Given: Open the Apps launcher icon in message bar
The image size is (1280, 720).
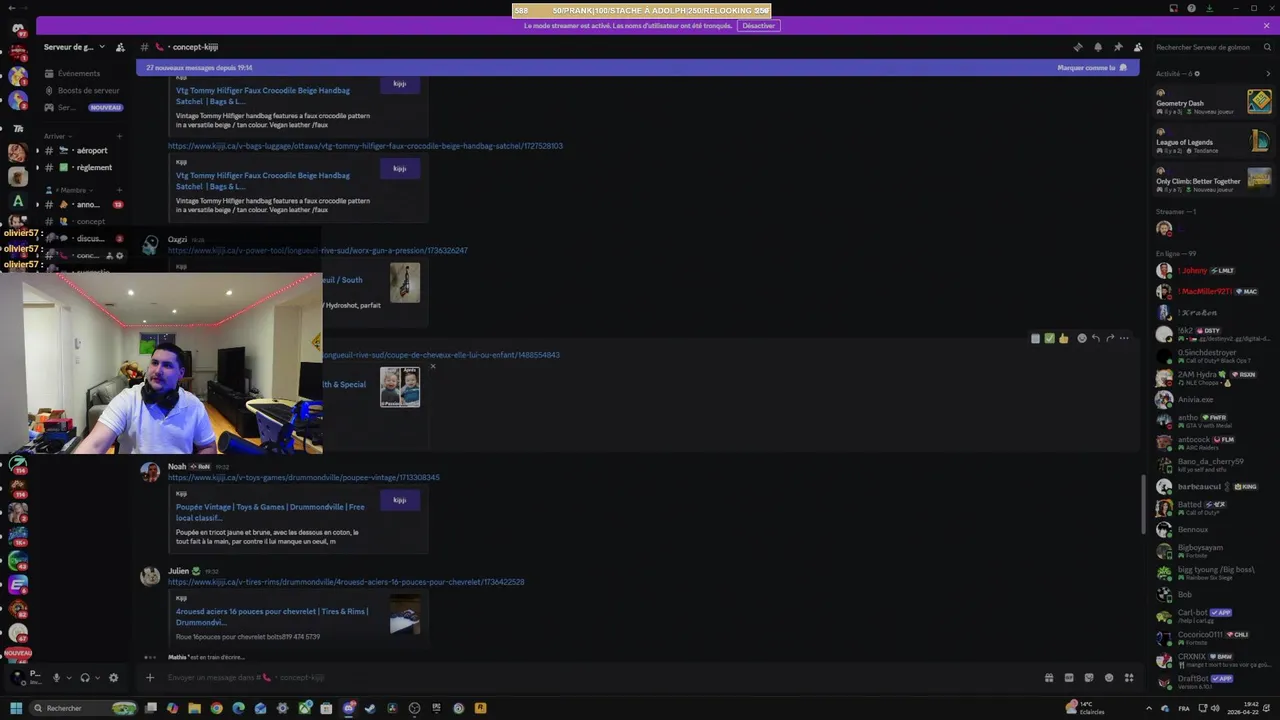Looking at the screenshot, I should [1129, 678].
